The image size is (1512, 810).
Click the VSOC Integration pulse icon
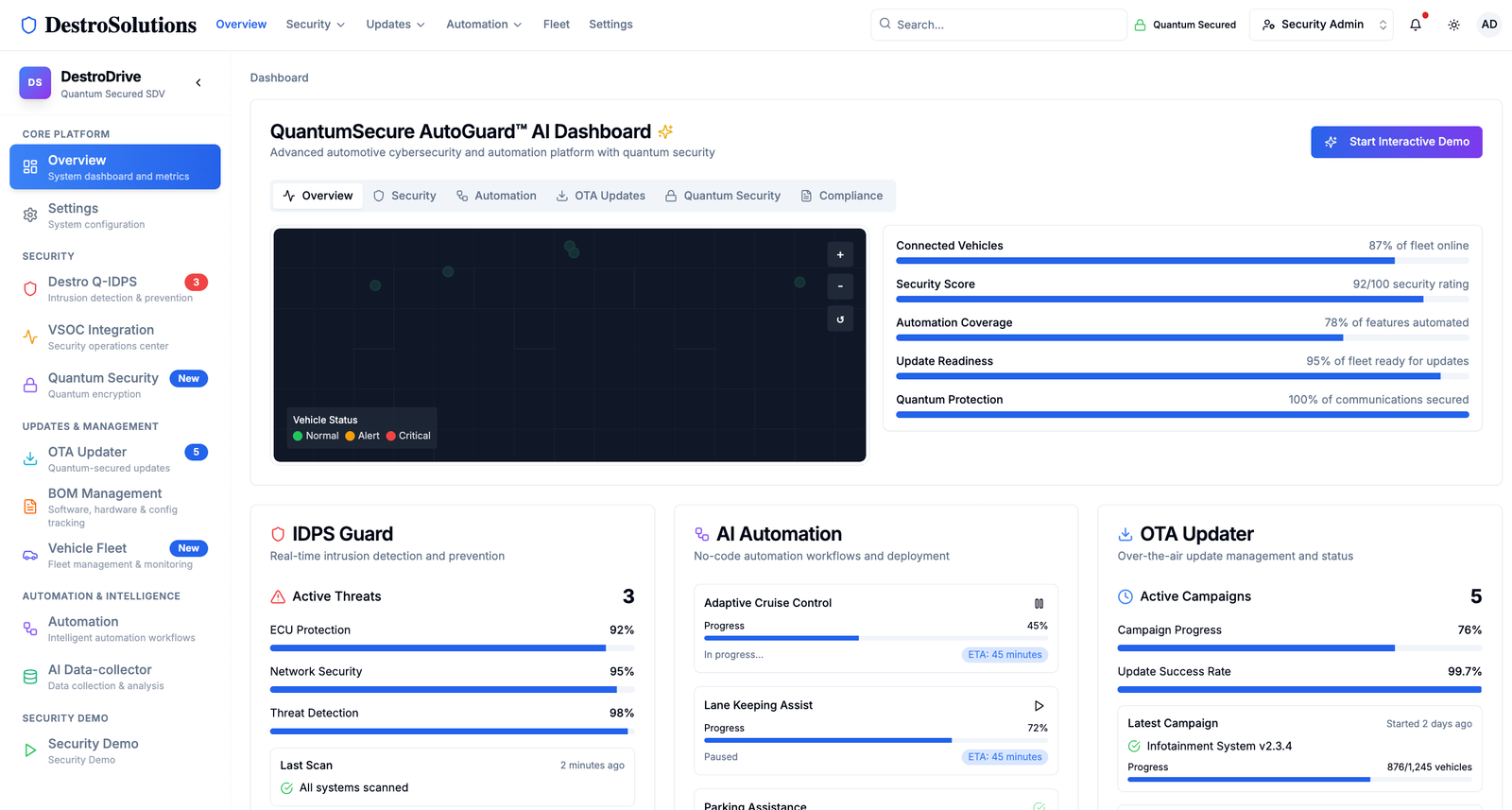click(x=30, y=337)
